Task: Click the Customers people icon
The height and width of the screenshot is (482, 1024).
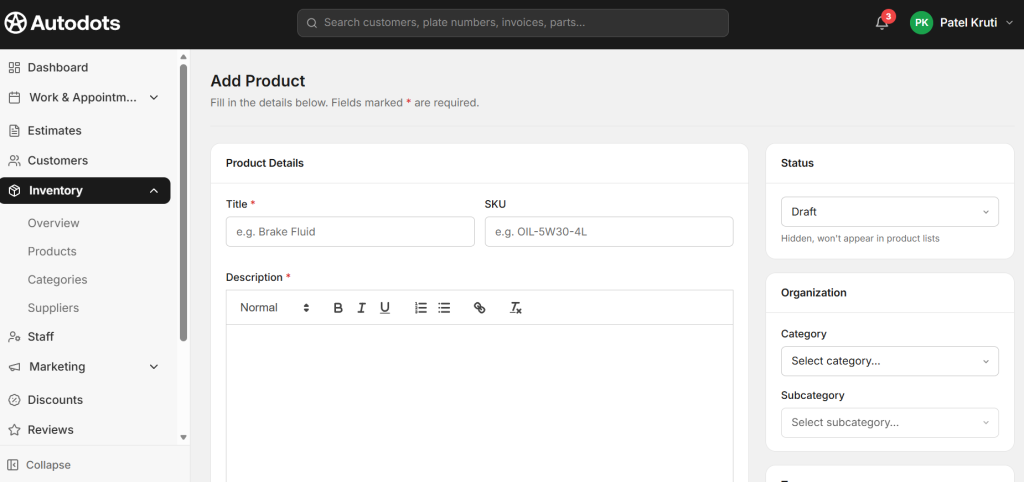Action: tap(14, 161)
